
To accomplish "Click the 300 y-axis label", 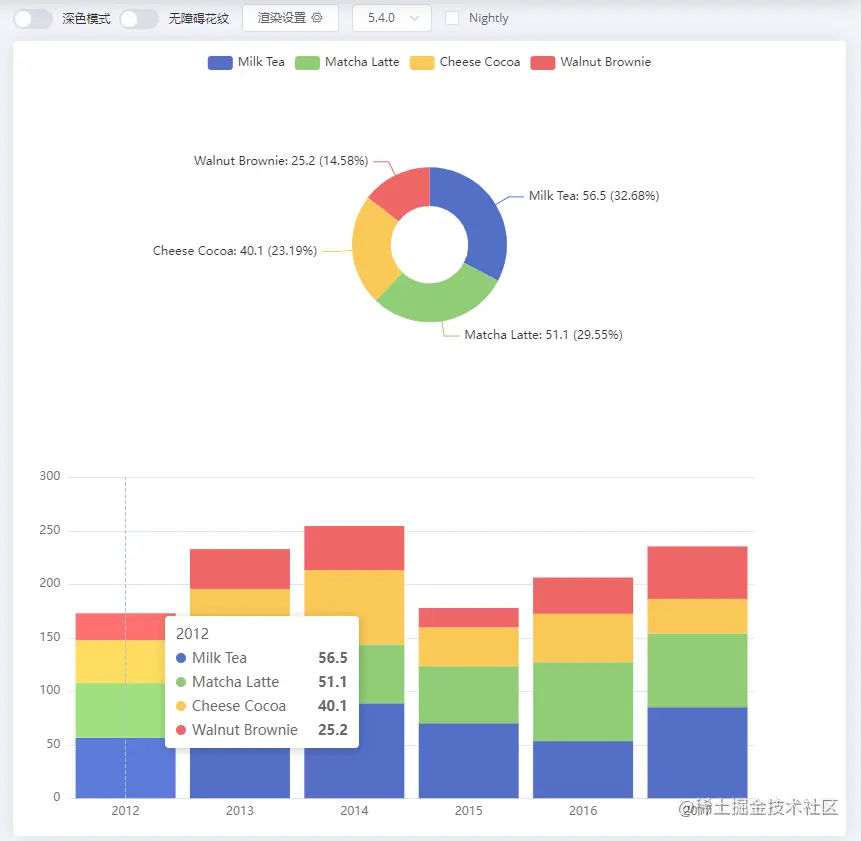I will click(x=49, y=476).
